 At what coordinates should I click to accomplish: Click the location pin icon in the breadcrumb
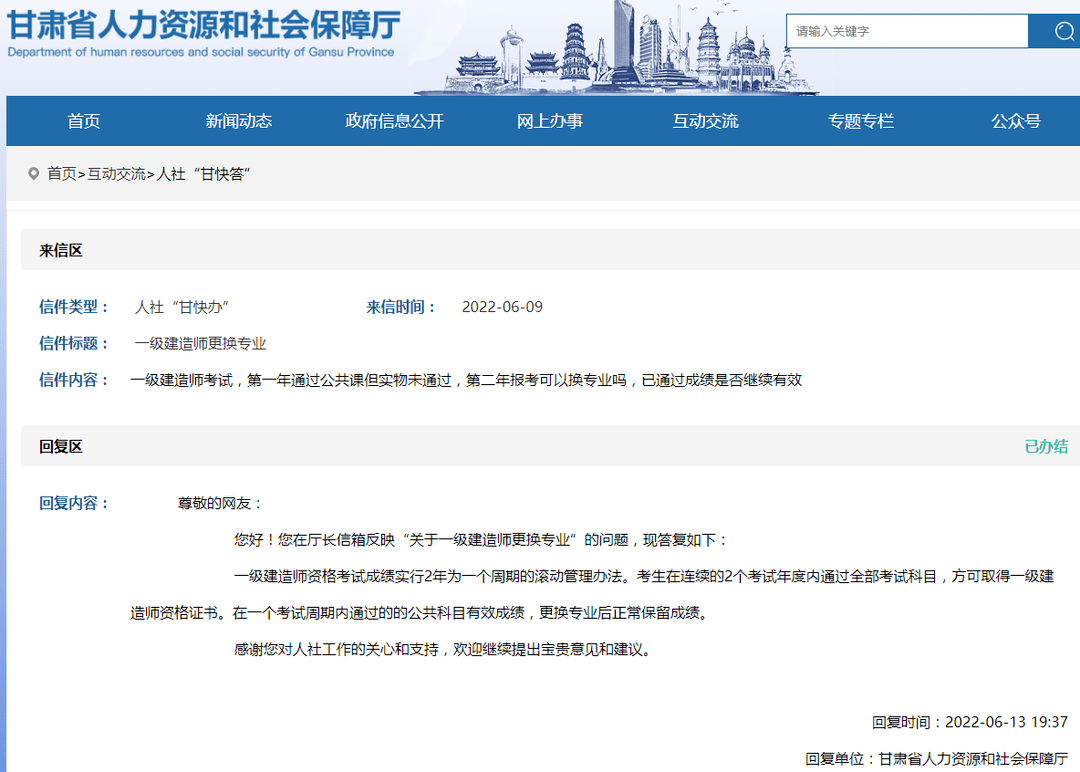tap(35, 172)
